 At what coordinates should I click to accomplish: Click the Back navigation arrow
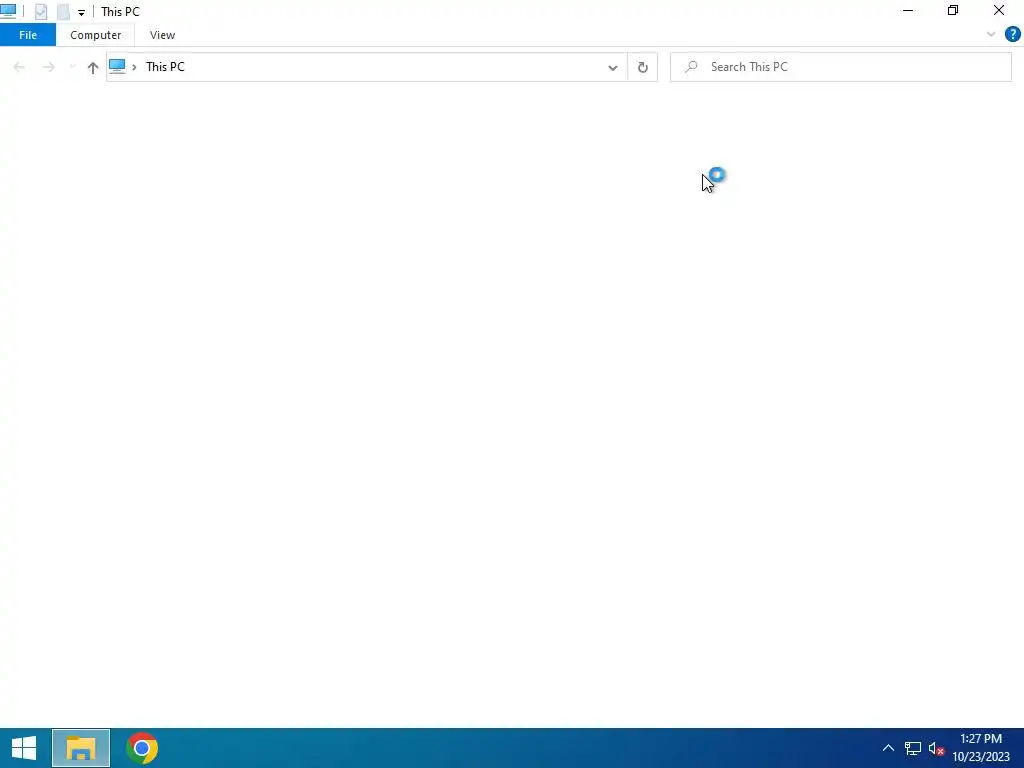(19, 67)
